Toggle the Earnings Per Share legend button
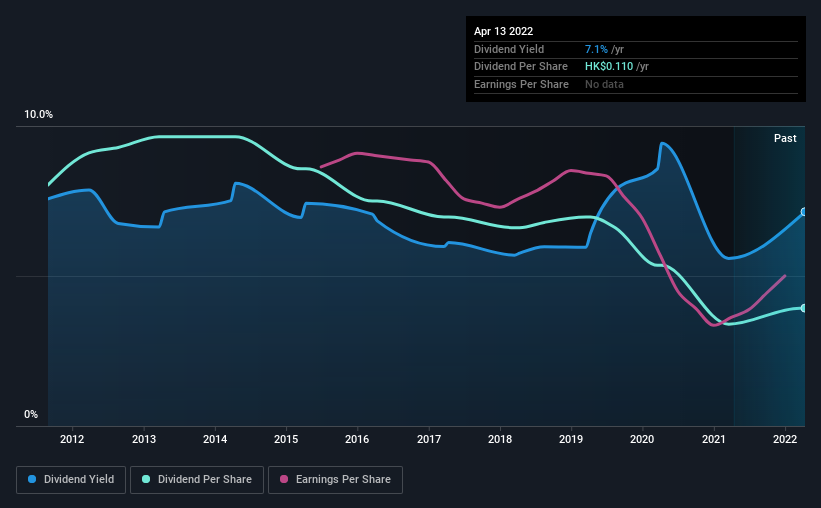821x508 pixels. (x=335, y=480)
